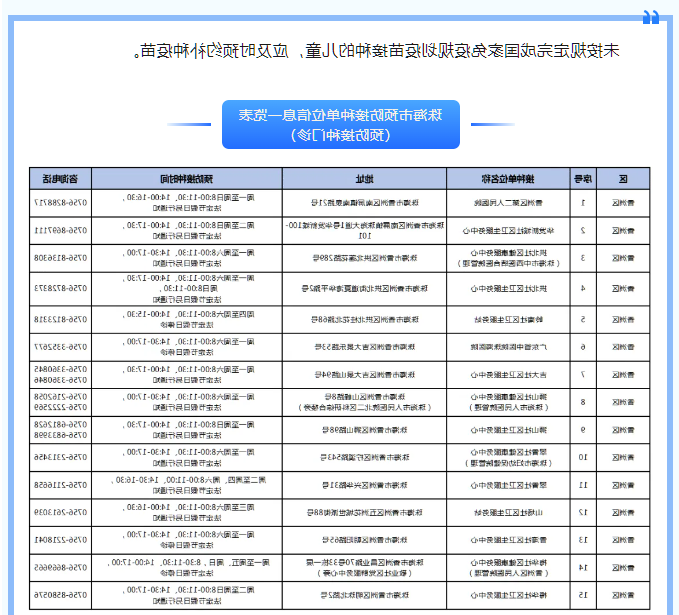This screenshot has height=615, width=679.
Task: Click the 咨询电话 column header
Action: point(60,179)
